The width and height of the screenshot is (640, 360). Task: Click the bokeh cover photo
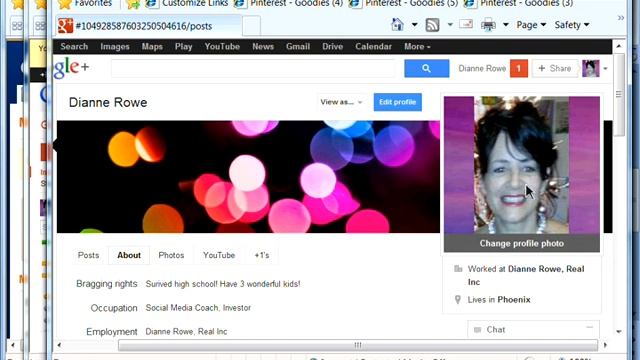click(x=248, y=176)
